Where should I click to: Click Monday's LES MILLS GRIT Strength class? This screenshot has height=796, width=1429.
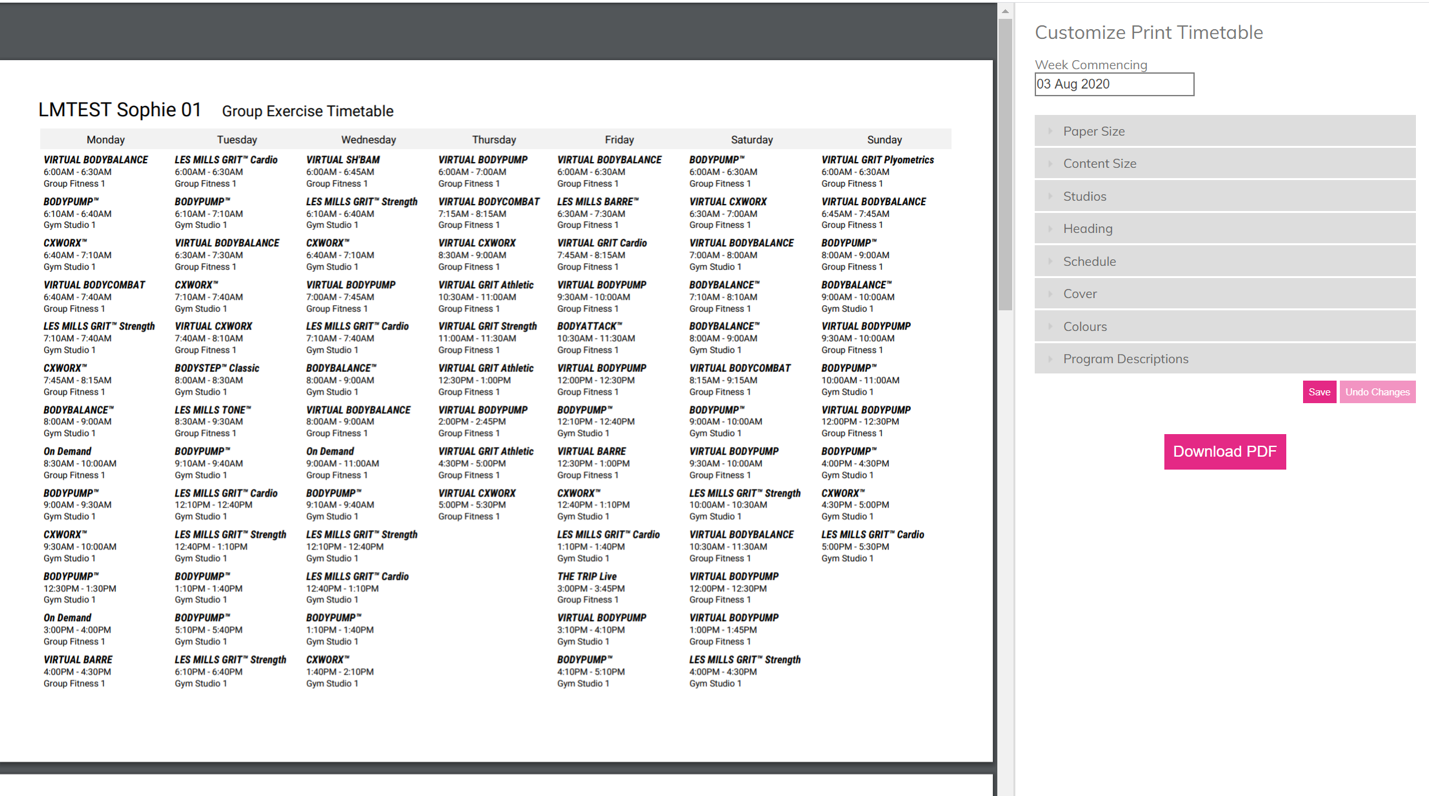tap(99, 338)
